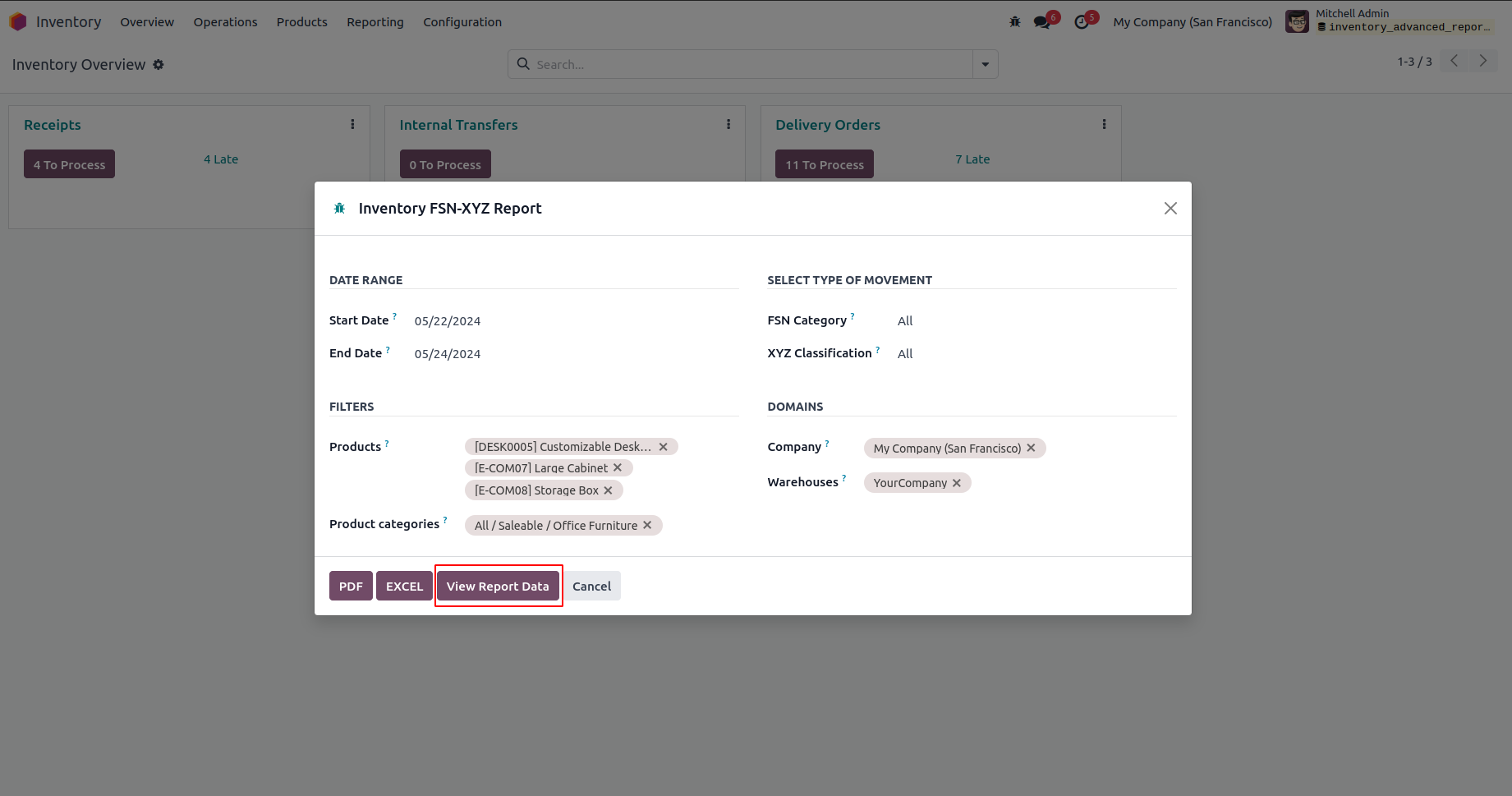Open the 4 Late receipts link
1512x796 pixels.
pyautogui.click(x=221, y=159)
